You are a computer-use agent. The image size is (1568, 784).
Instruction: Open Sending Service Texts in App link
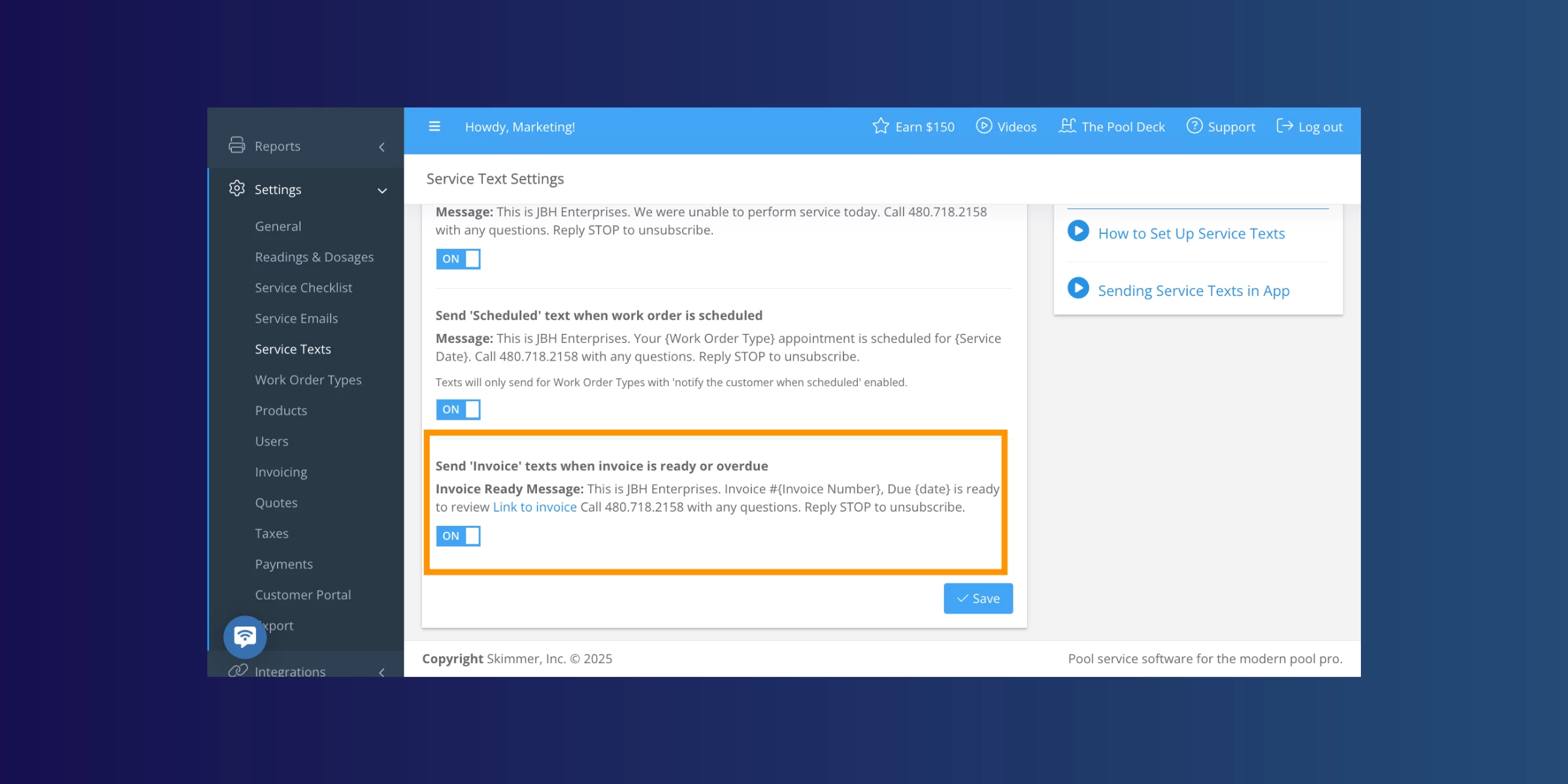pos(1193,291)
